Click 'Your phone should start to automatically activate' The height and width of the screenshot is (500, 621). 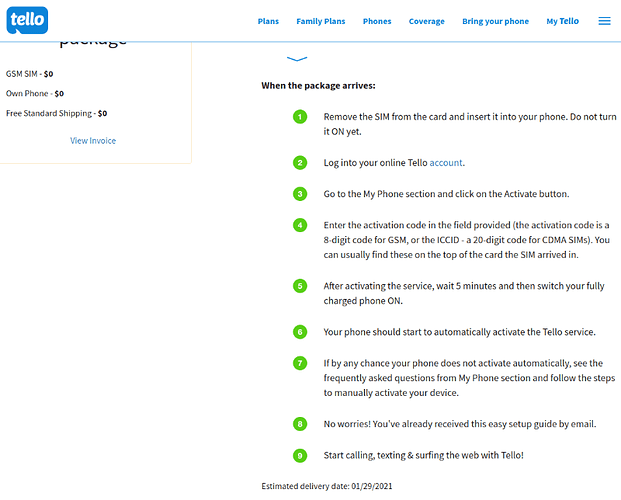[x=459, y=332]
